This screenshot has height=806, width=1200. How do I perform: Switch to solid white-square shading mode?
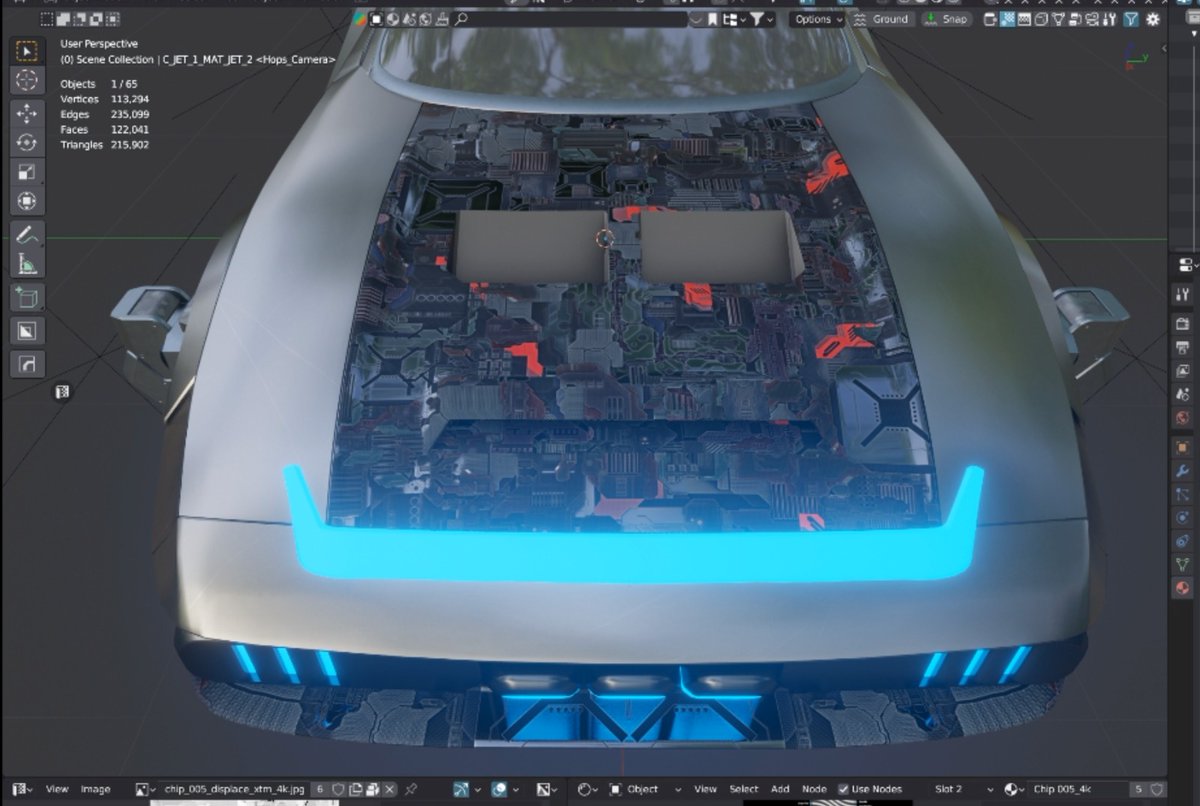376,19
